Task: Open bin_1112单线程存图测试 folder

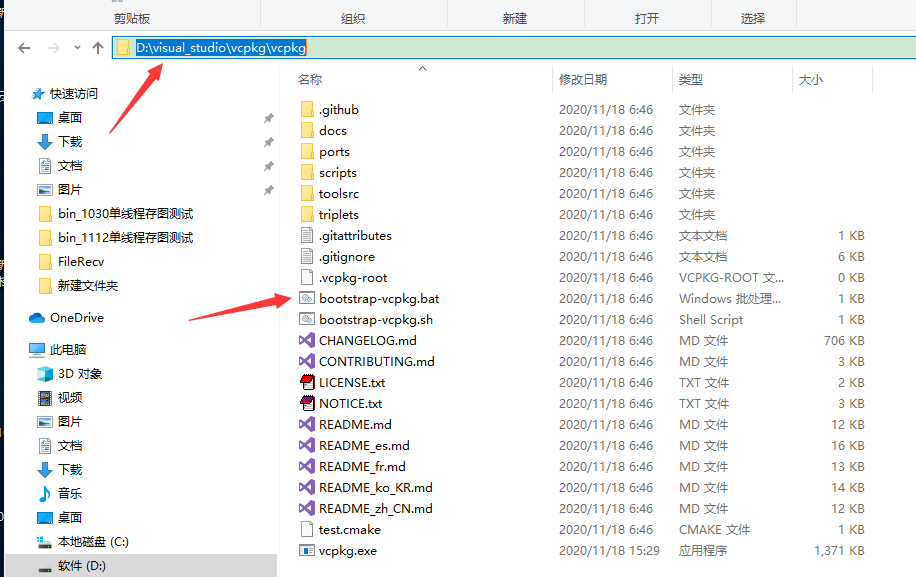Action: pyautogui.click(x=126, y=238)
